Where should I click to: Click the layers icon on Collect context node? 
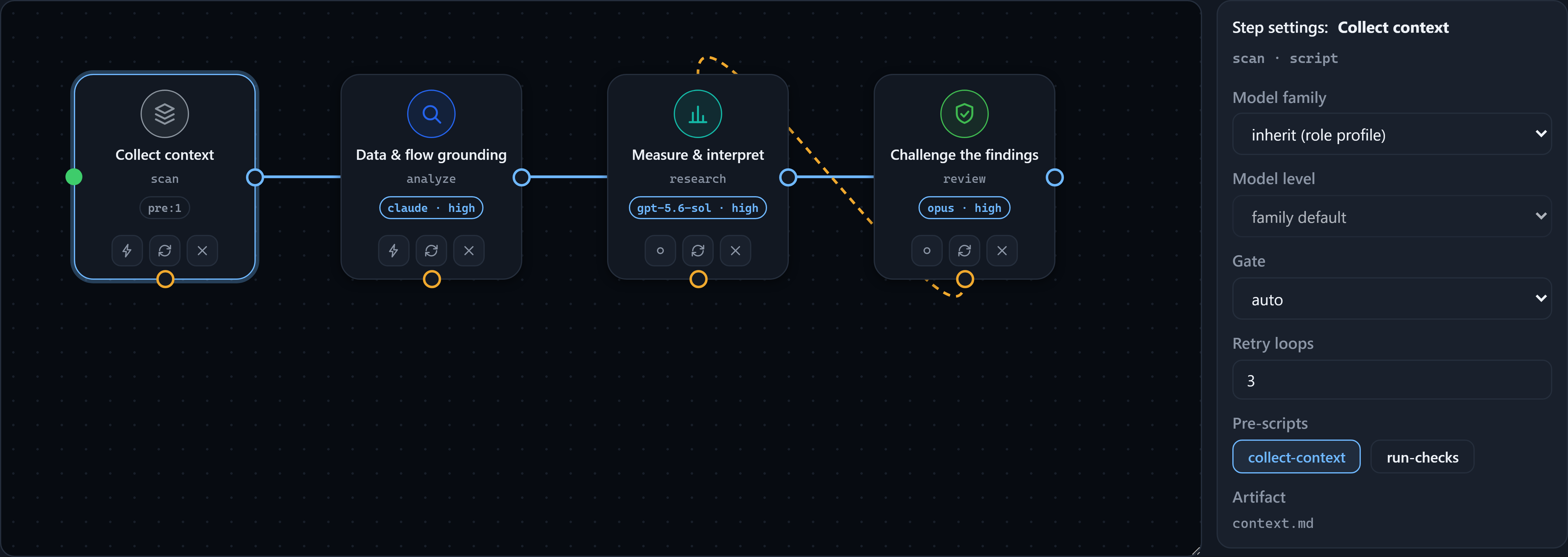(164, 114)
